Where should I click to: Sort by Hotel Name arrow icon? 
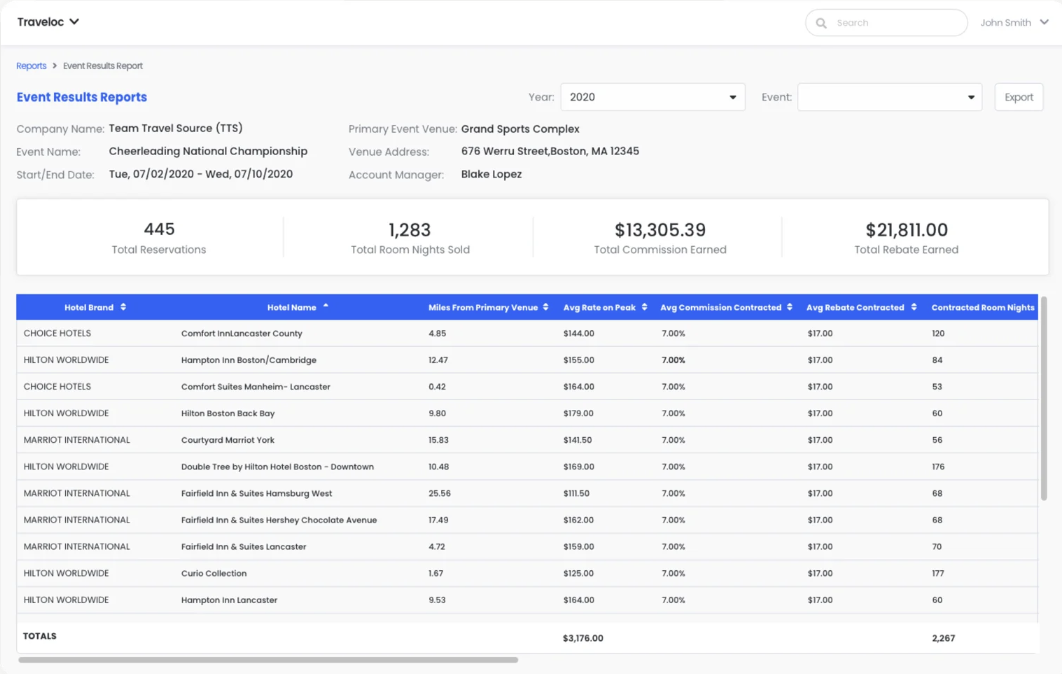[326, 307]
